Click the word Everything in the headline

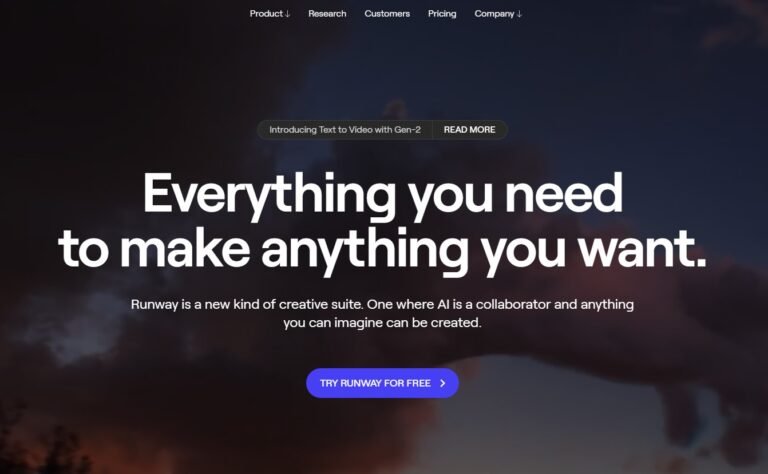[269, 195]
